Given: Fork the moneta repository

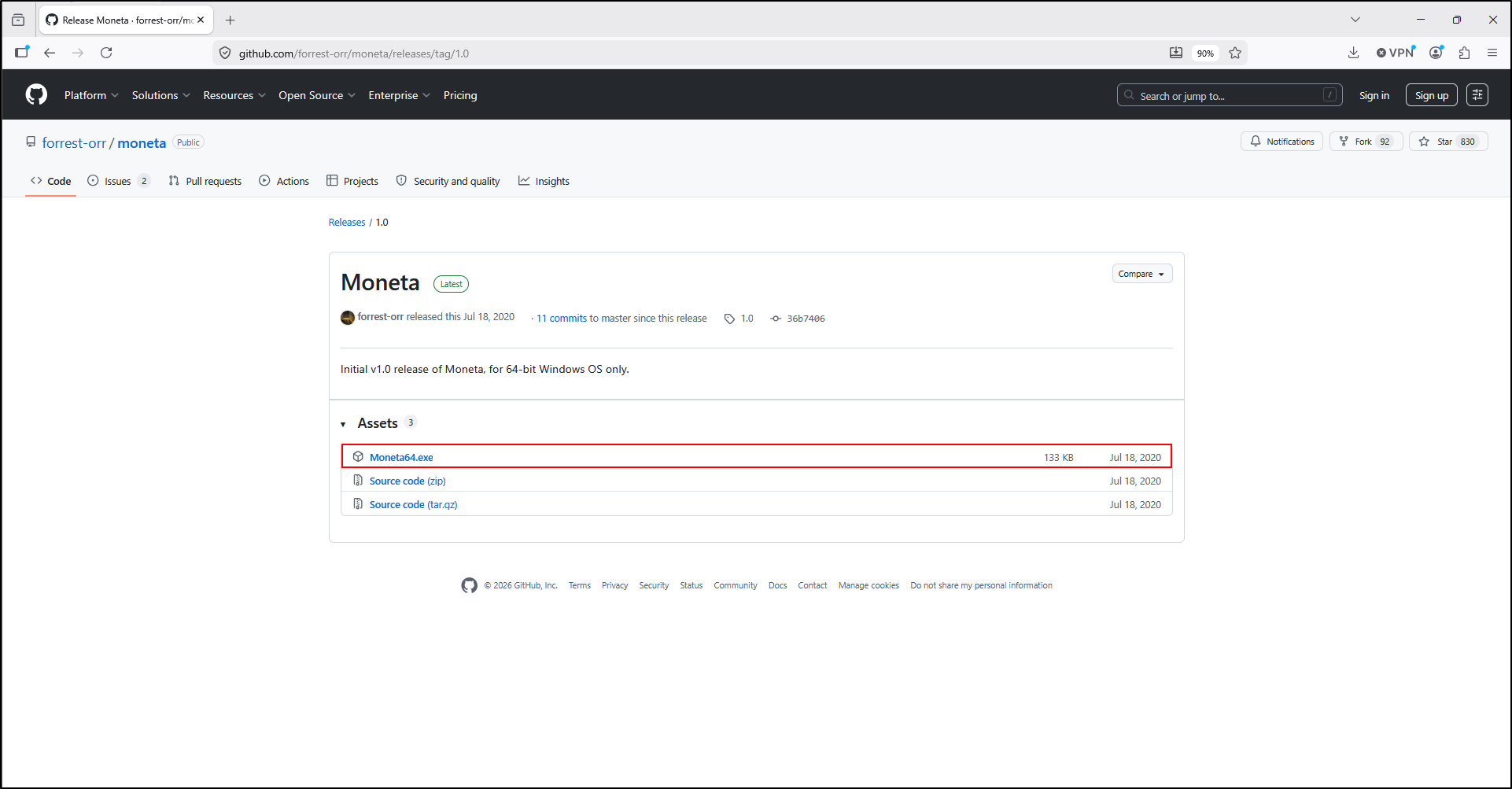Looking at the screenshot, I should click(x=1366, y=142).
